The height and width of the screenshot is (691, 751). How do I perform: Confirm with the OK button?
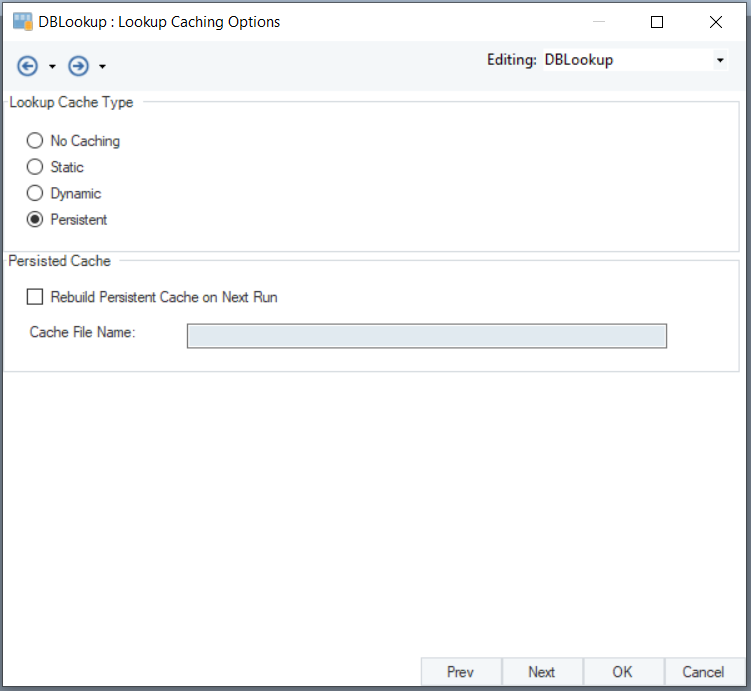tap(622, 672)
